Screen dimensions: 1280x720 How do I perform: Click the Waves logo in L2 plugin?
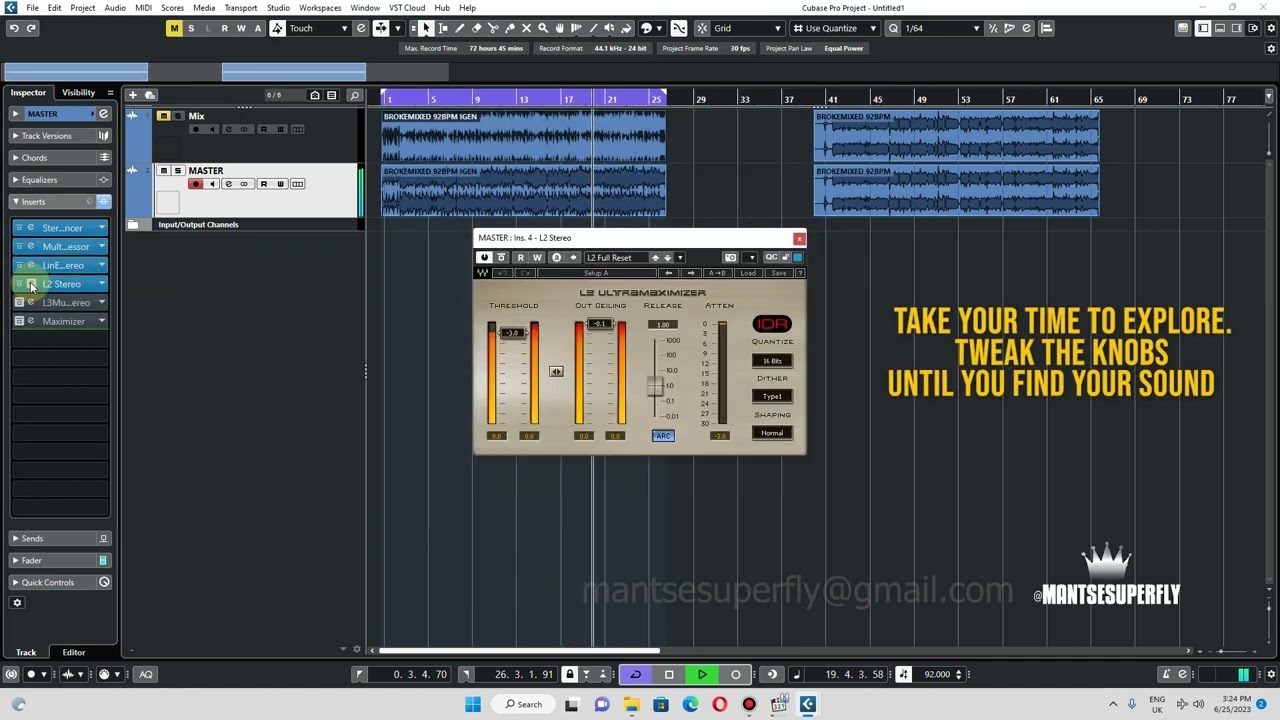click(483, 273)
